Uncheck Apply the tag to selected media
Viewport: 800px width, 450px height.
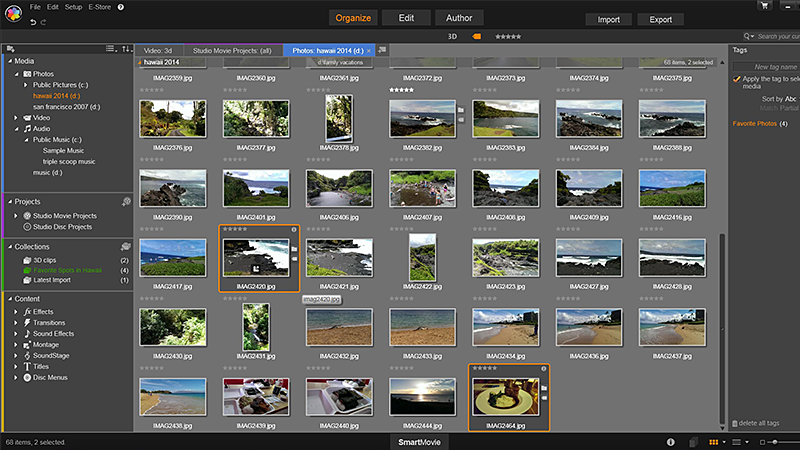click(x=737, y=78)
